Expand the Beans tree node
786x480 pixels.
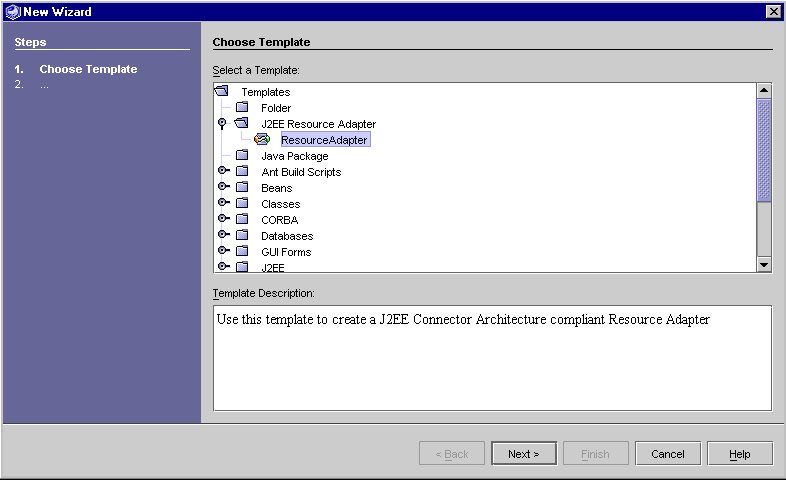pyautogui.click(x=224, y=187)
